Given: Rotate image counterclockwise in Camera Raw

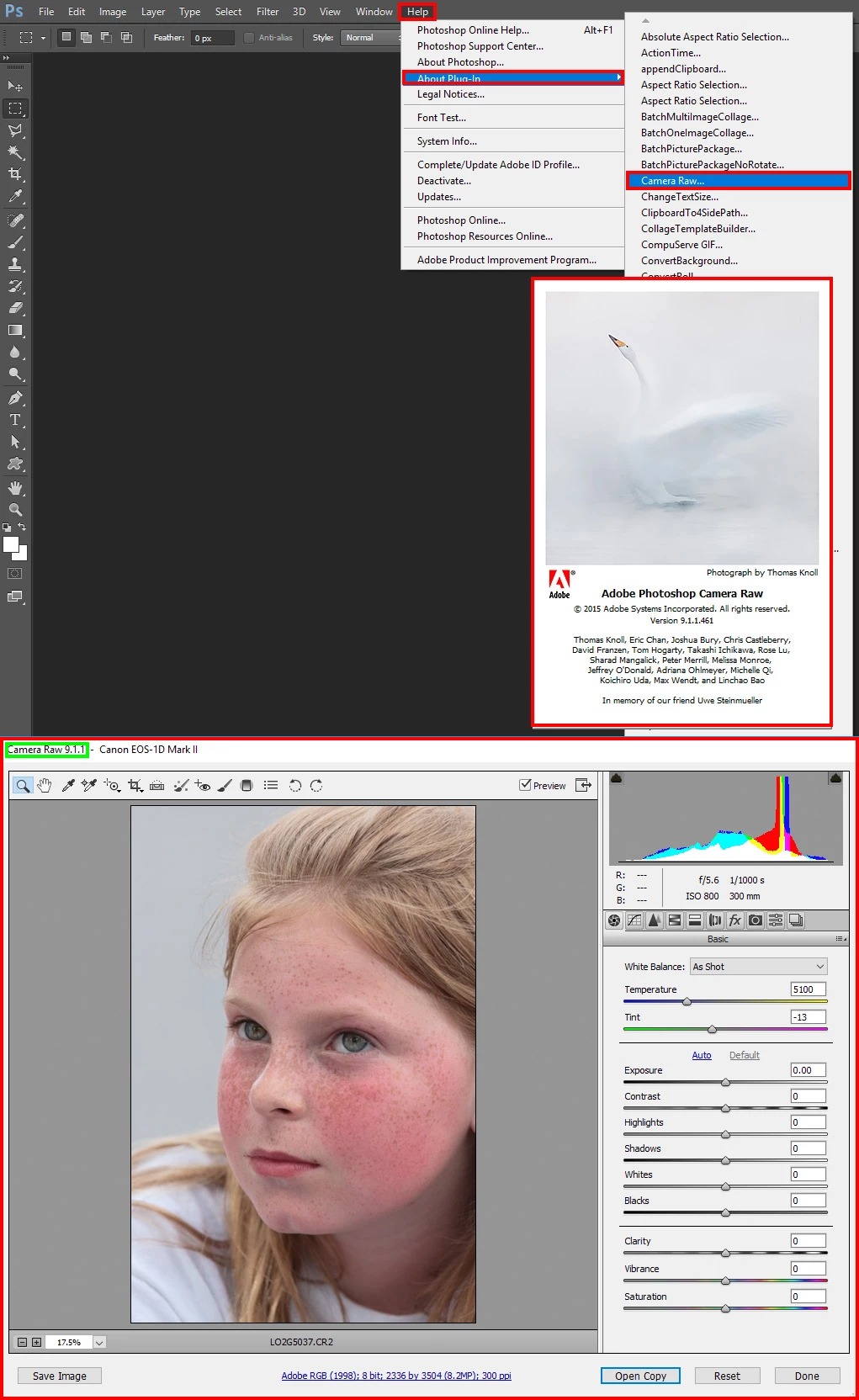Looking at the screenshot, I should [x=295, y=785].
